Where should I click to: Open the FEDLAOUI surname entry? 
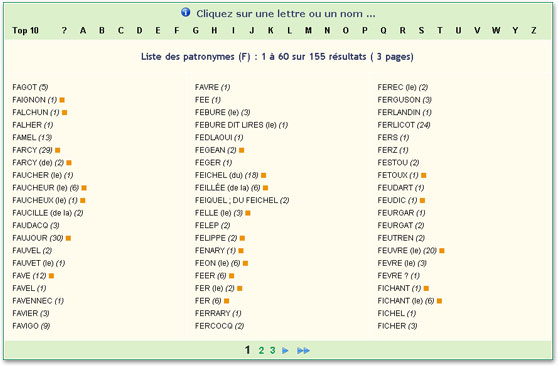tap(219, 137)
